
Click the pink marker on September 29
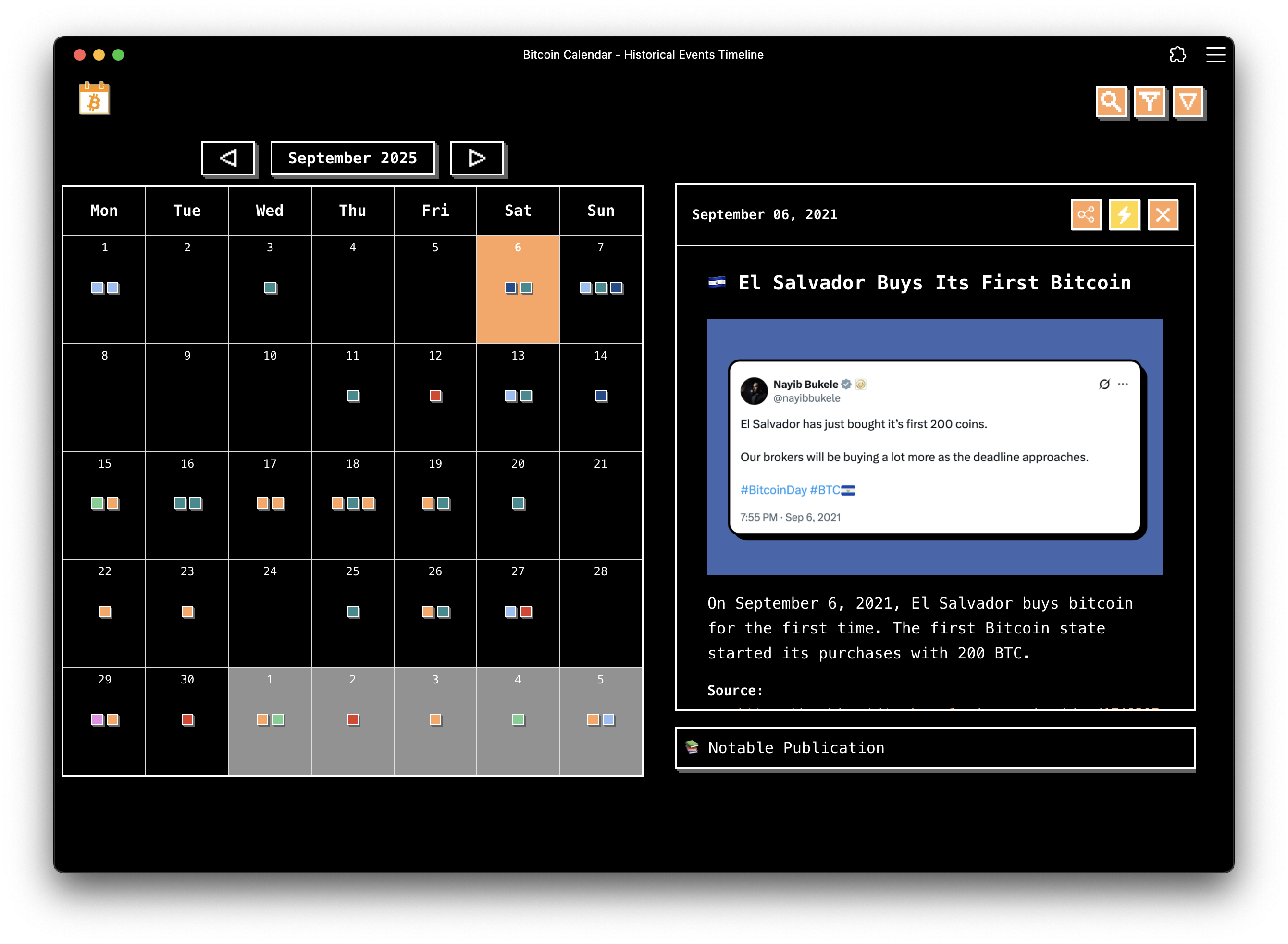pos(97,720)
